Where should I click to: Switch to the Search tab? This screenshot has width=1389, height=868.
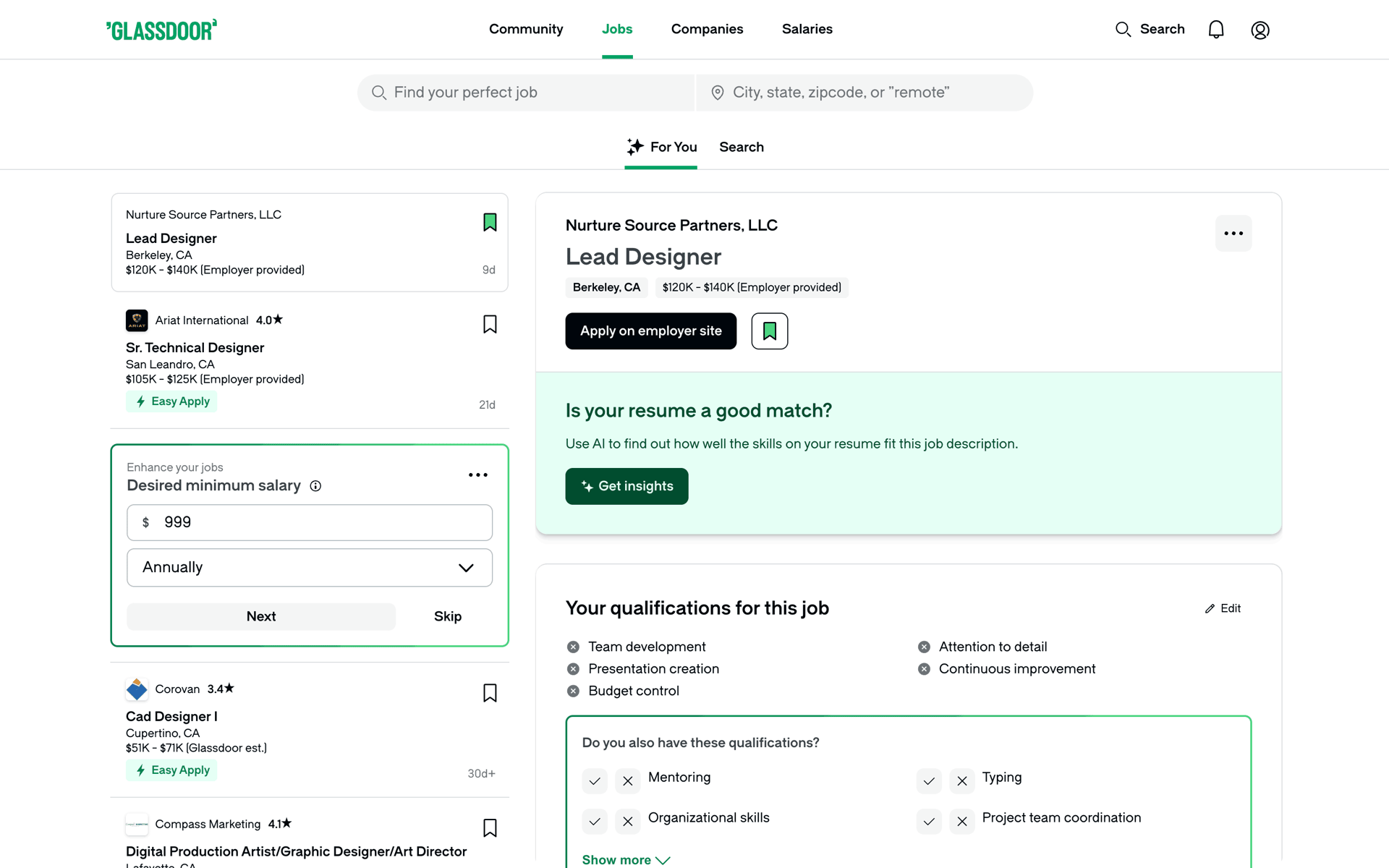[x=742, y=147]
